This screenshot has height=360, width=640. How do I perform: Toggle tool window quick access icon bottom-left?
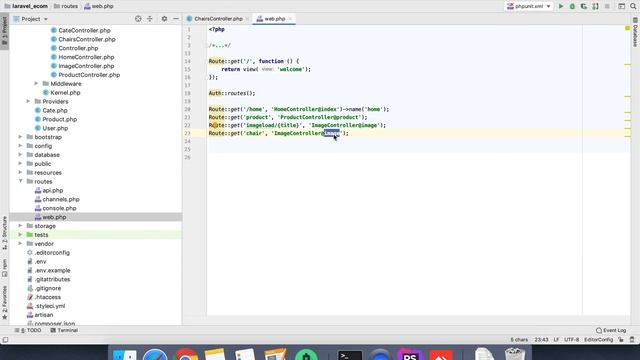tap(5, 340)
